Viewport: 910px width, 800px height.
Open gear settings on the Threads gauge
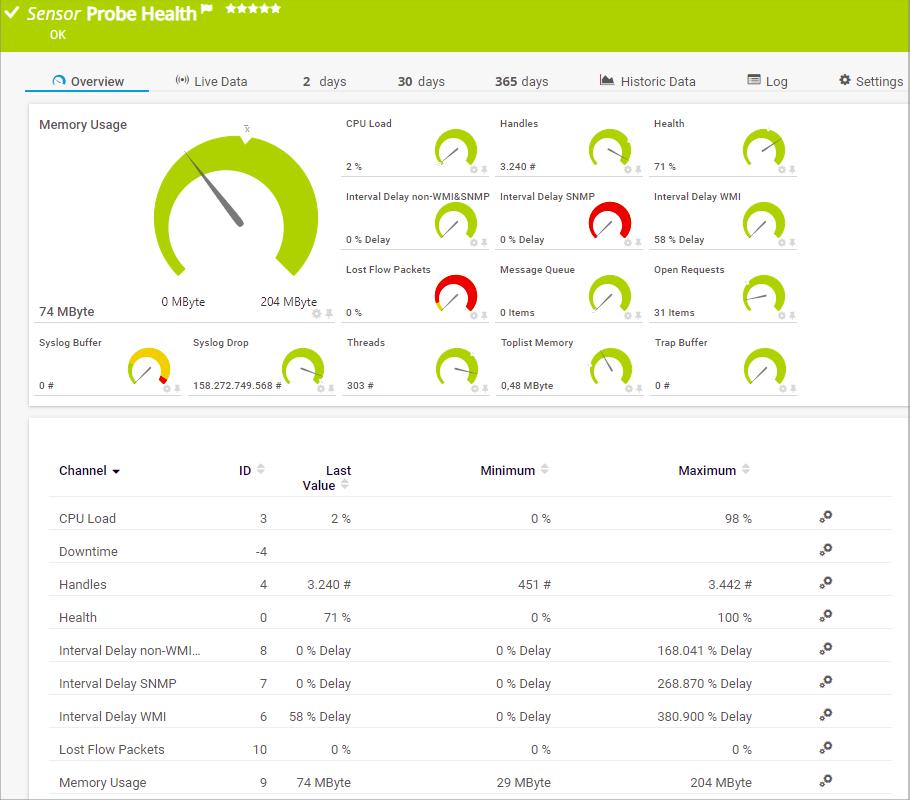point(475,389)
